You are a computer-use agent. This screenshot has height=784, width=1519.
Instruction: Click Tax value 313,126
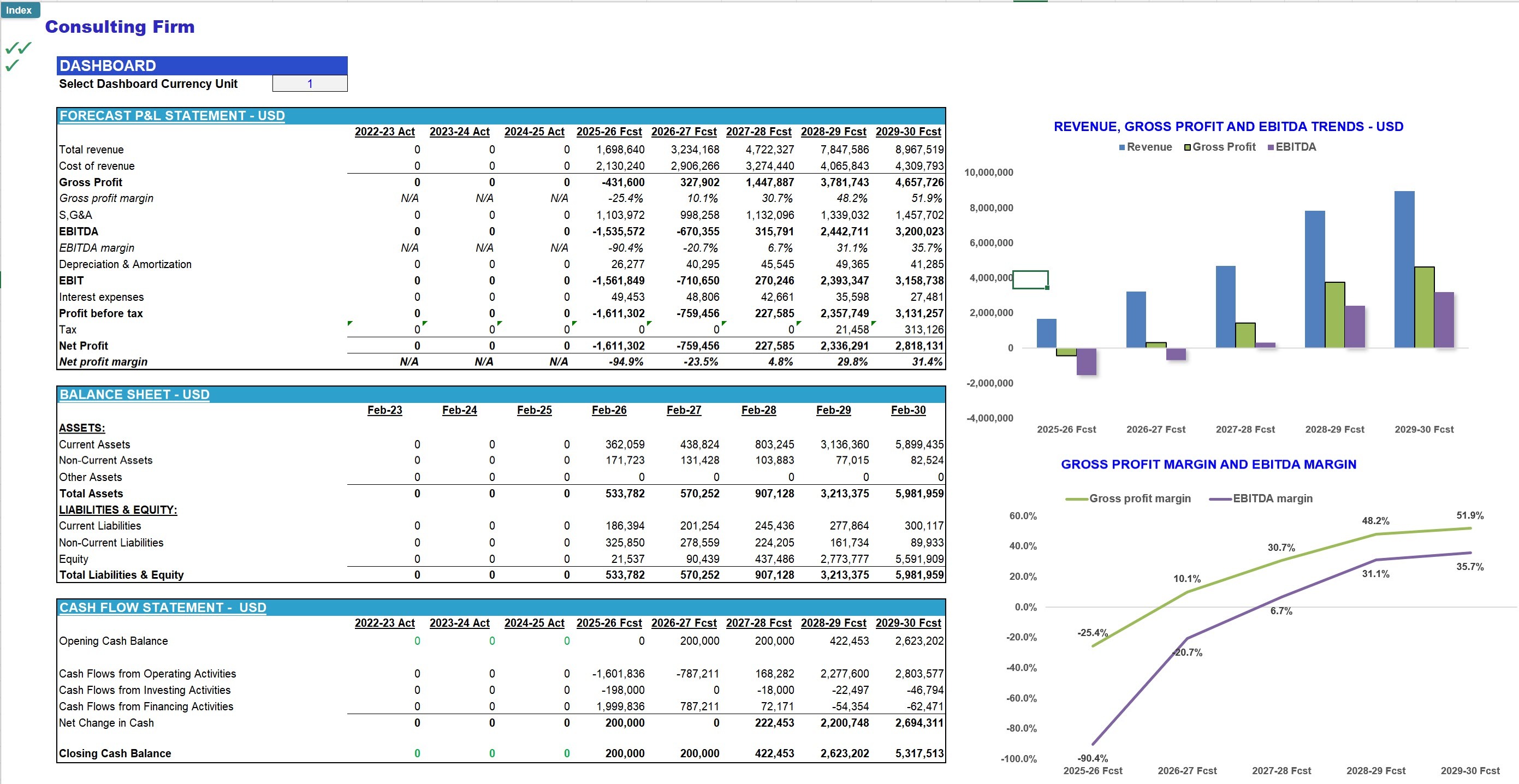[924, 330]
